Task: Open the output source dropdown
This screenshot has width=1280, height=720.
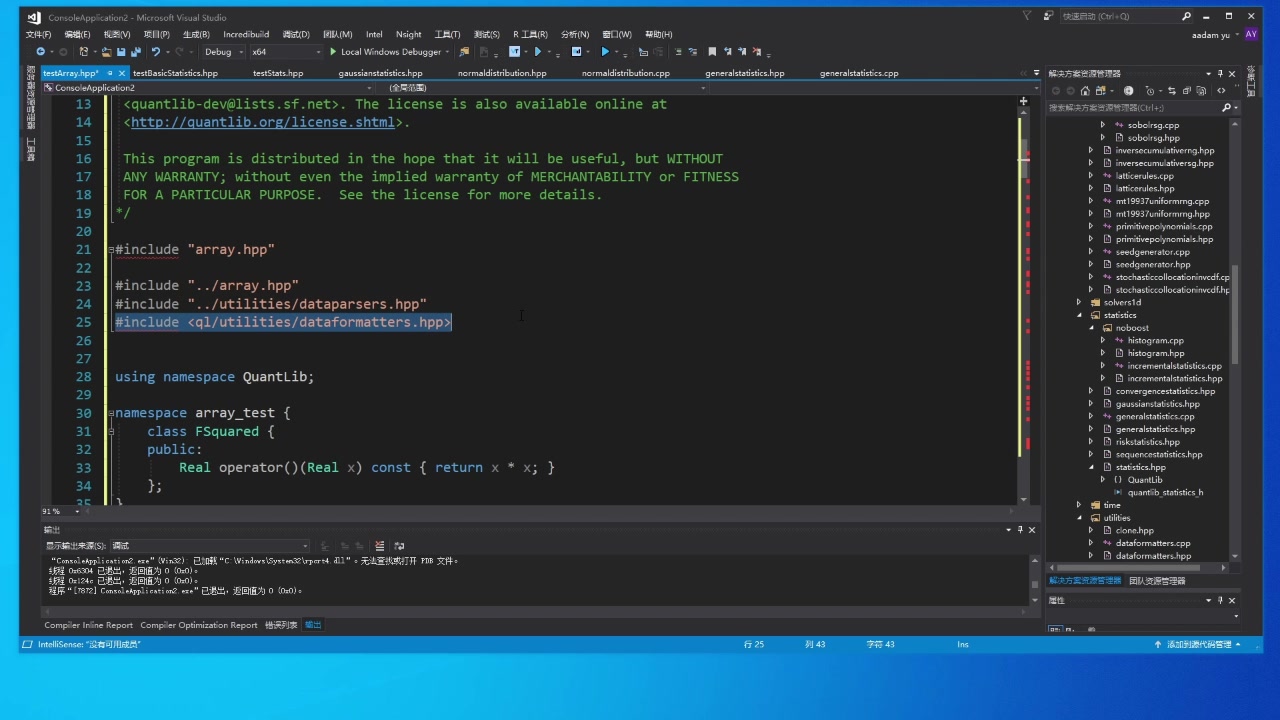Action: click(305, 546)
